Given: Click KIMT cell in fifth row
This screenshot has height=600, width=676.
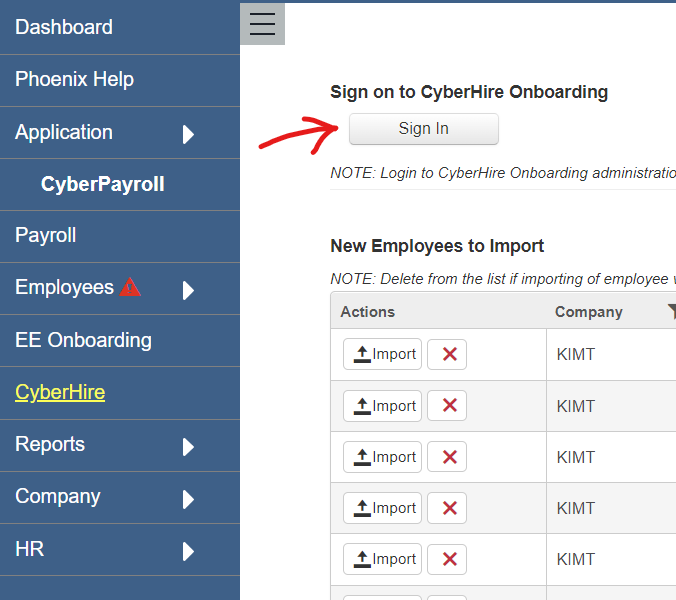Looking at the screenshot, I should click(x=611, y=559).
